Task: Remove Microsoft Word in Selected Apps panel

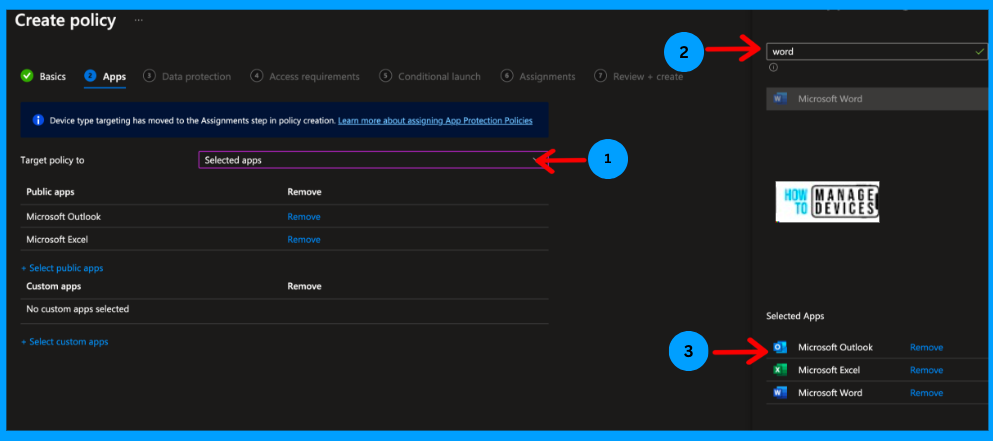Action: pos(926,393)
